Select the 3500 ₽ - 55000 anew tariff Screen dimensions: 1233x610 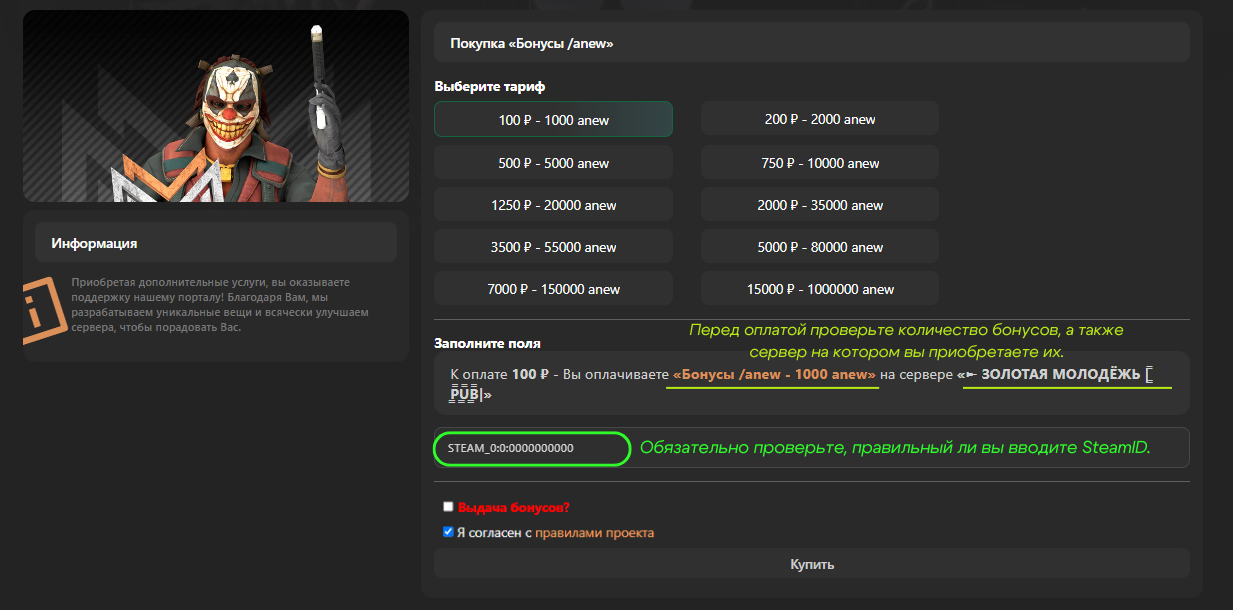tap(553, 247)
